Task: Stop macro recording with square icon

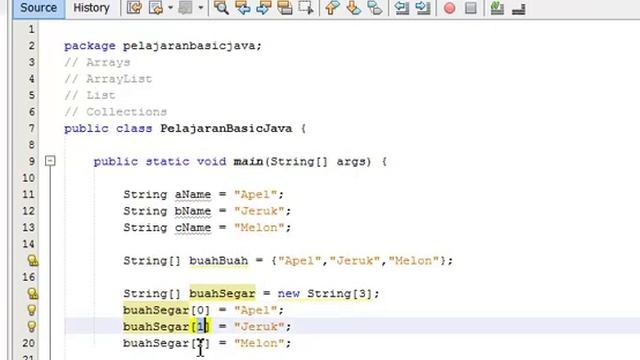Action: click(471, 8)
